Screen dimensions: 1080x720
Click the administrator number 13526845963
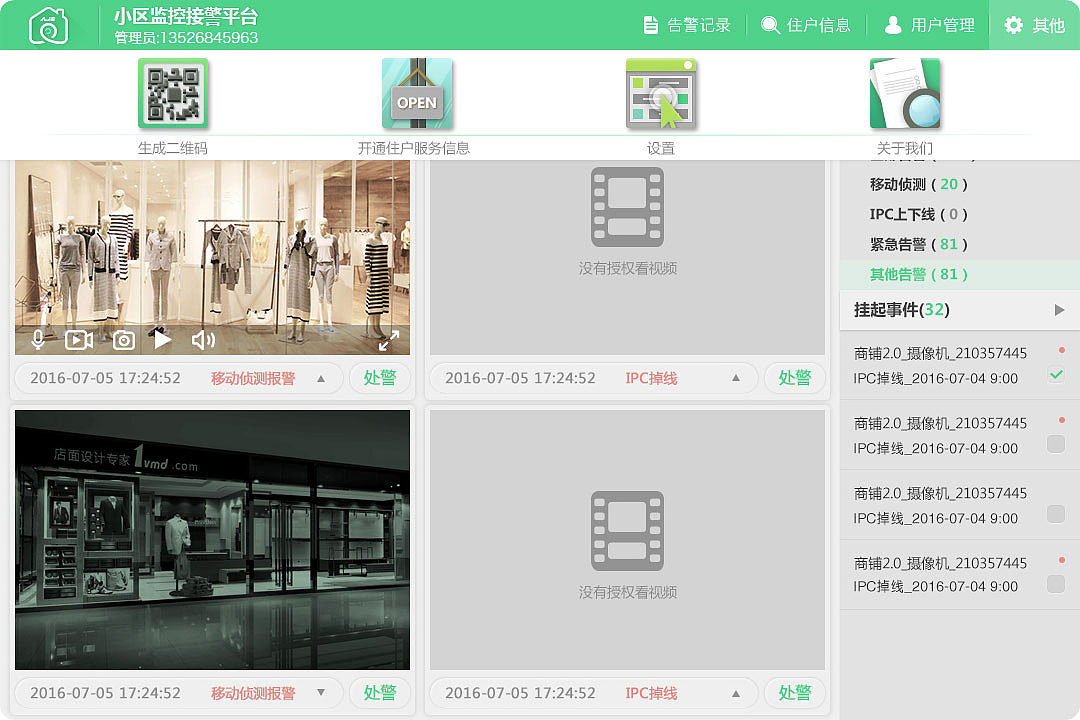tap(208, 38)
